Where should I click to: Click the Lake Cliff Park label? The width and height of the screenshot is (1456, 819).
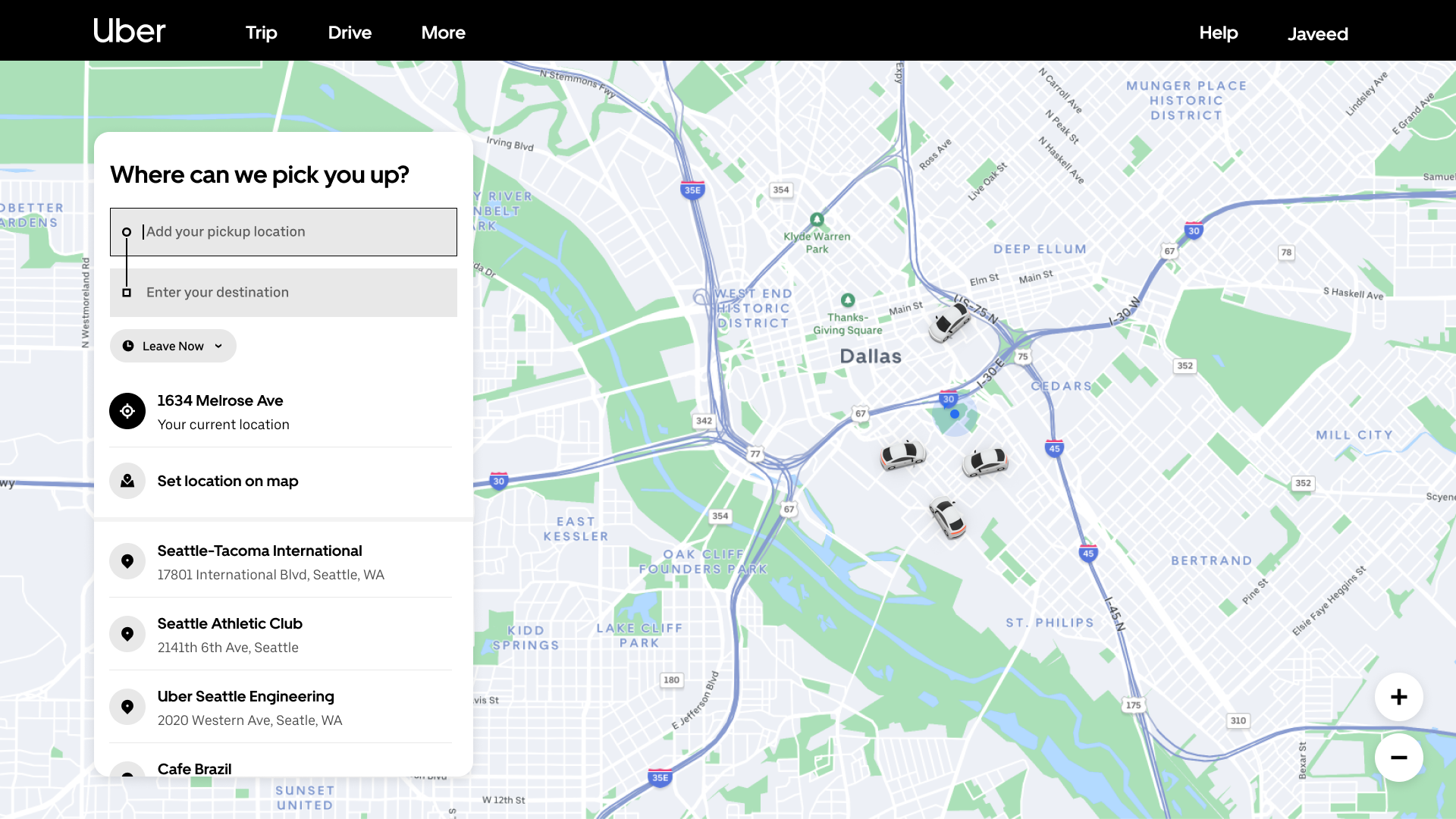click(639, 635)
